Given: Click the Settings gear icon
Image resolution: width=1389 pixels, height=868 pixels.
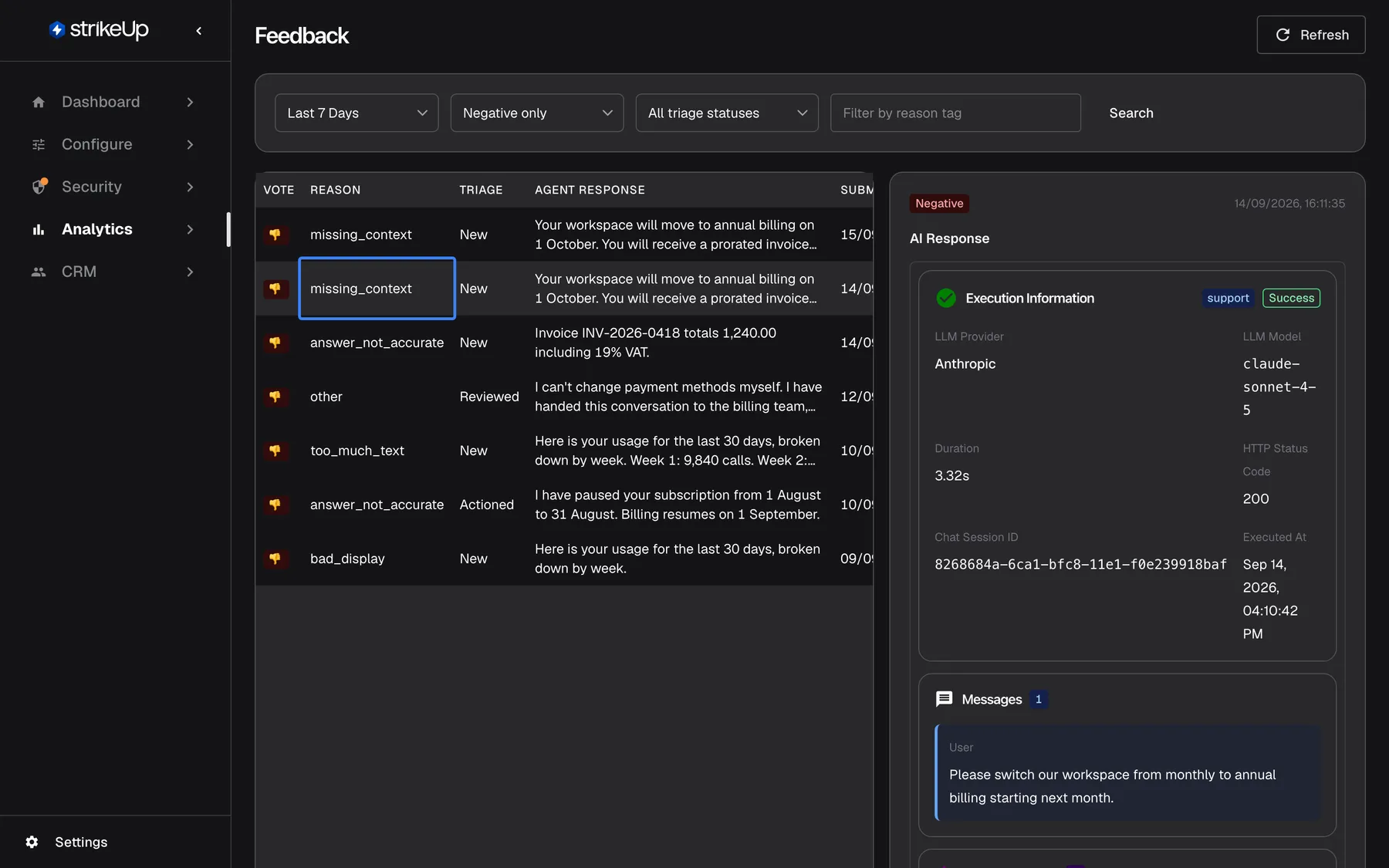Looking at the screenshot, I should click(x=32, y=842).
